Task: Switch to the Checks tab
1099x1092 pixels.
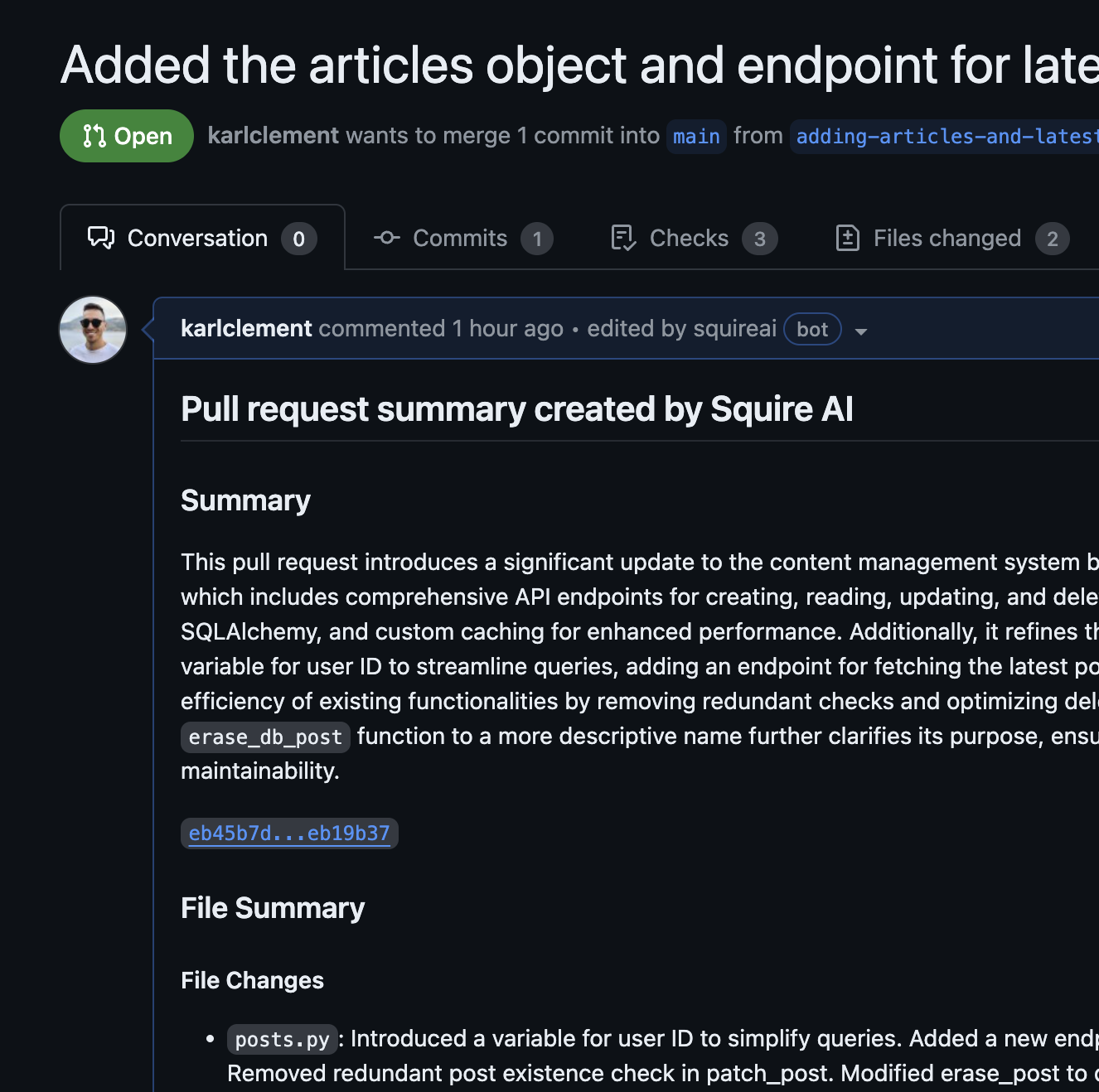Action: pyautogui.click(x=689, y=238)
